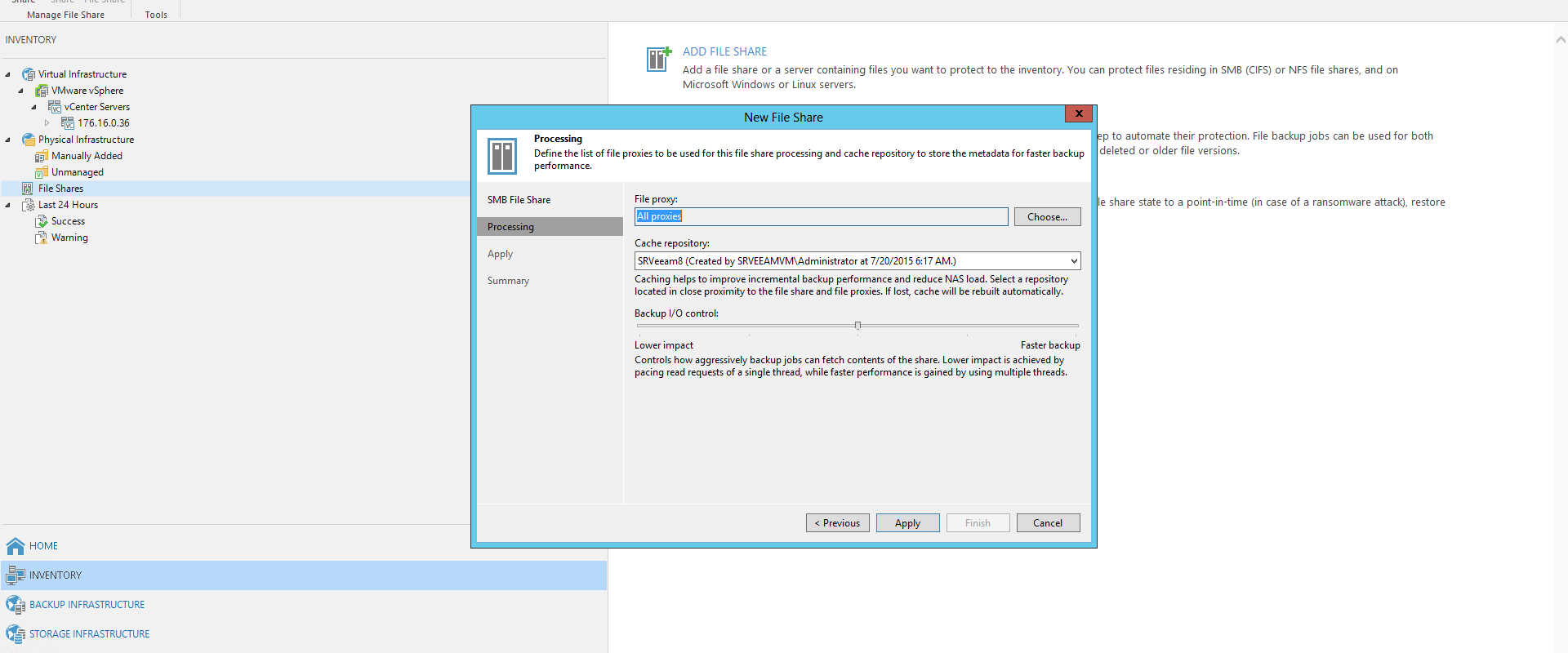This screenshot has width=1568, height=653.
Task: Click the Apply button in the wizard footer
Action: [907, 523]
